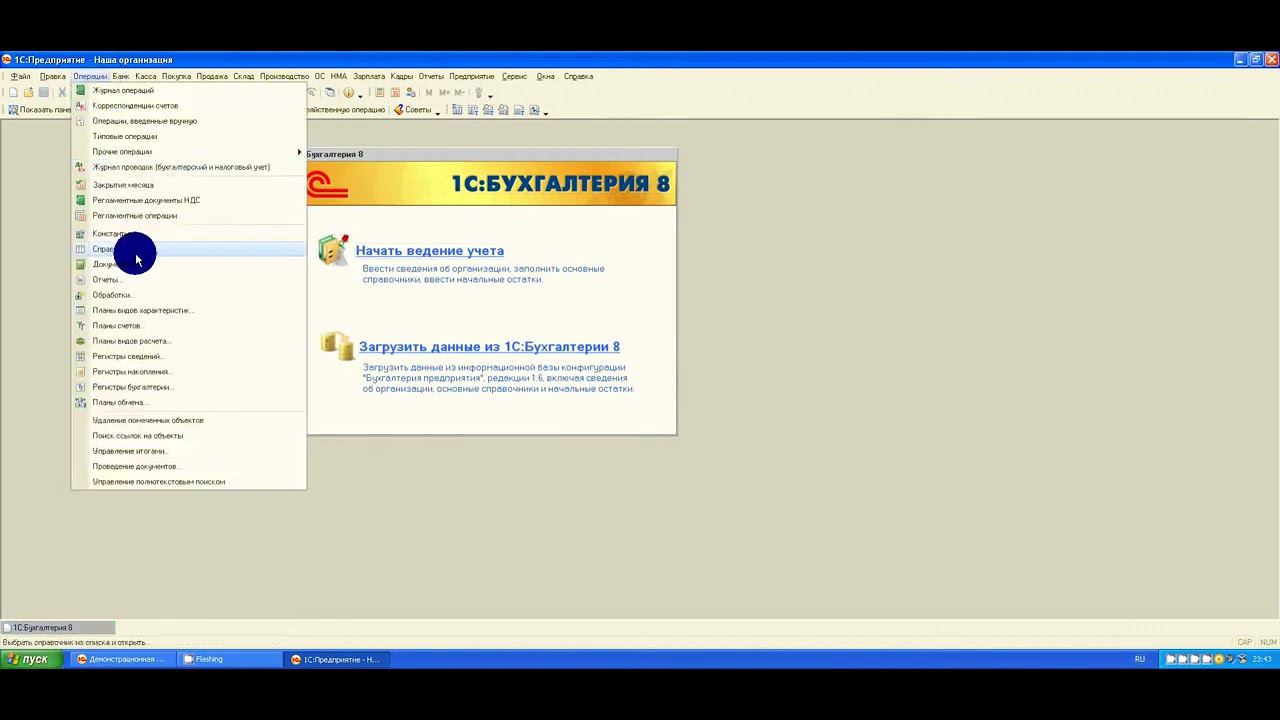The height and width of the screenshot is (720, 1280).
Task: Click the open file toolbar icon
Action: click(28, 93)
